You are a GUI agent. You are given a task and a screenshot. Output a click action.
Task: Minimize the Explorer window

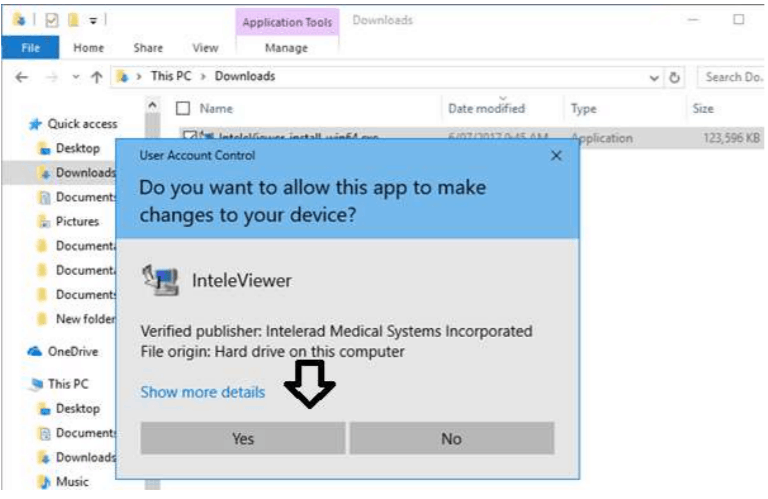(693, 20)
